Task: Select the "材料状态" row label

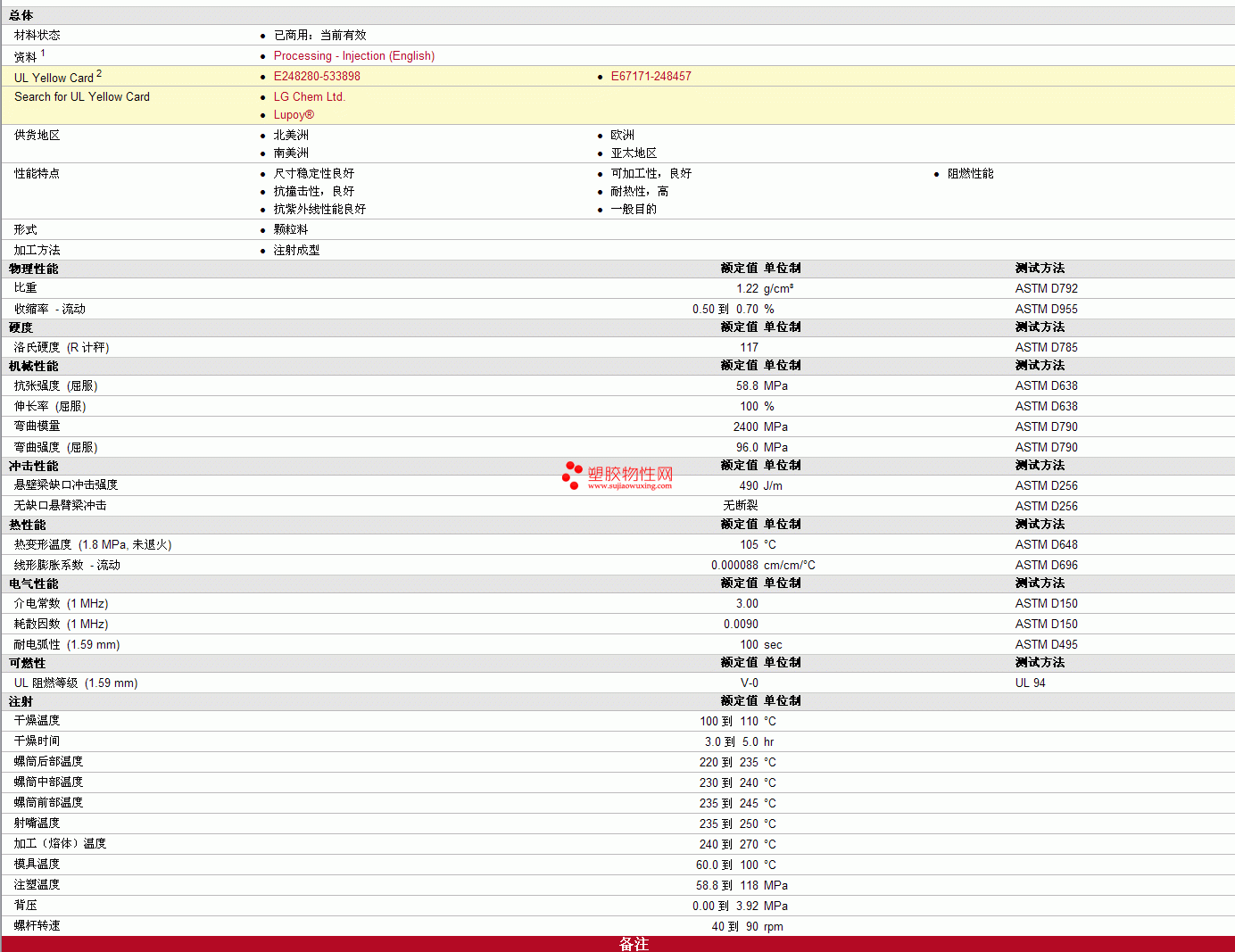Action: pos(37,36)
